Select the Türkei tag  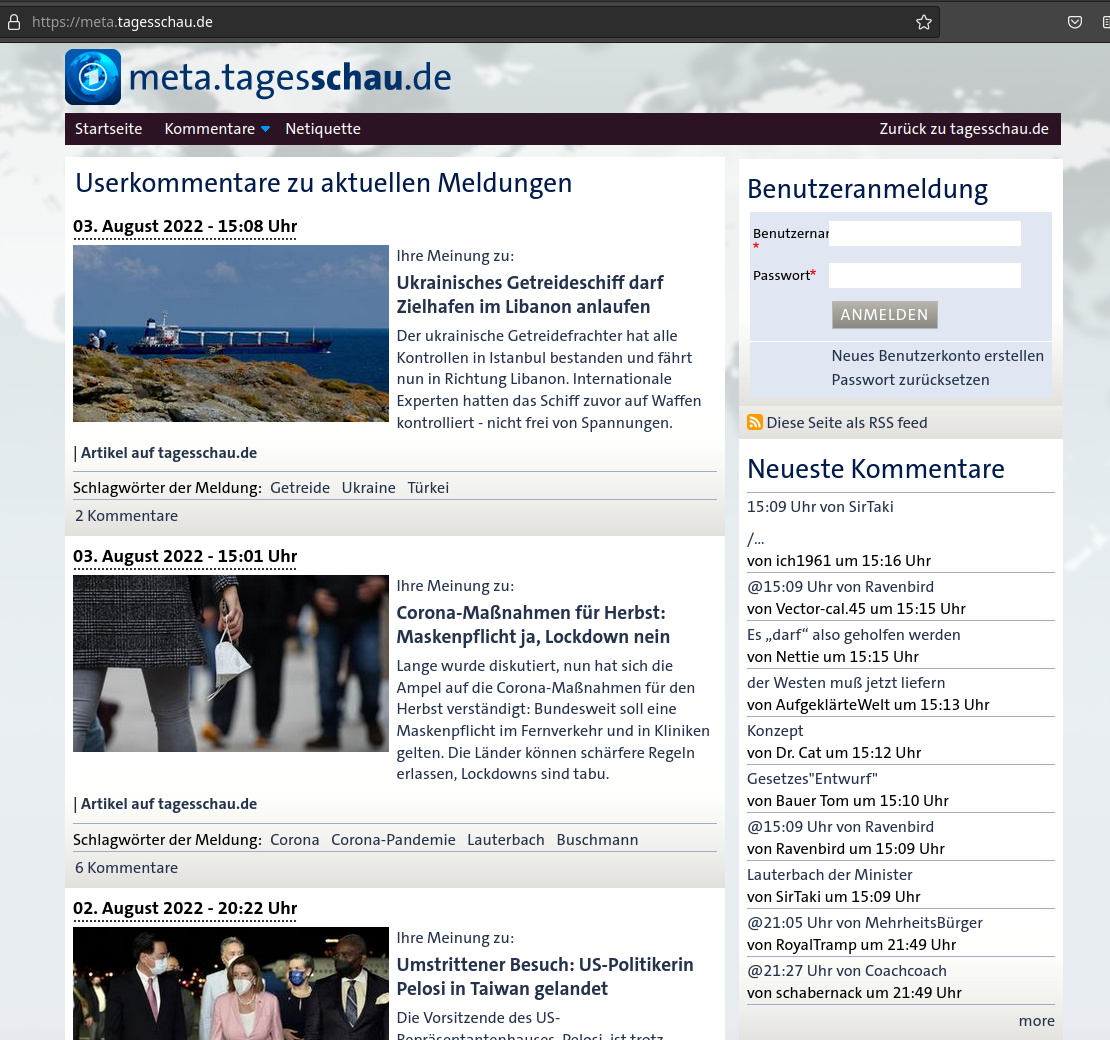pos(428,488)
